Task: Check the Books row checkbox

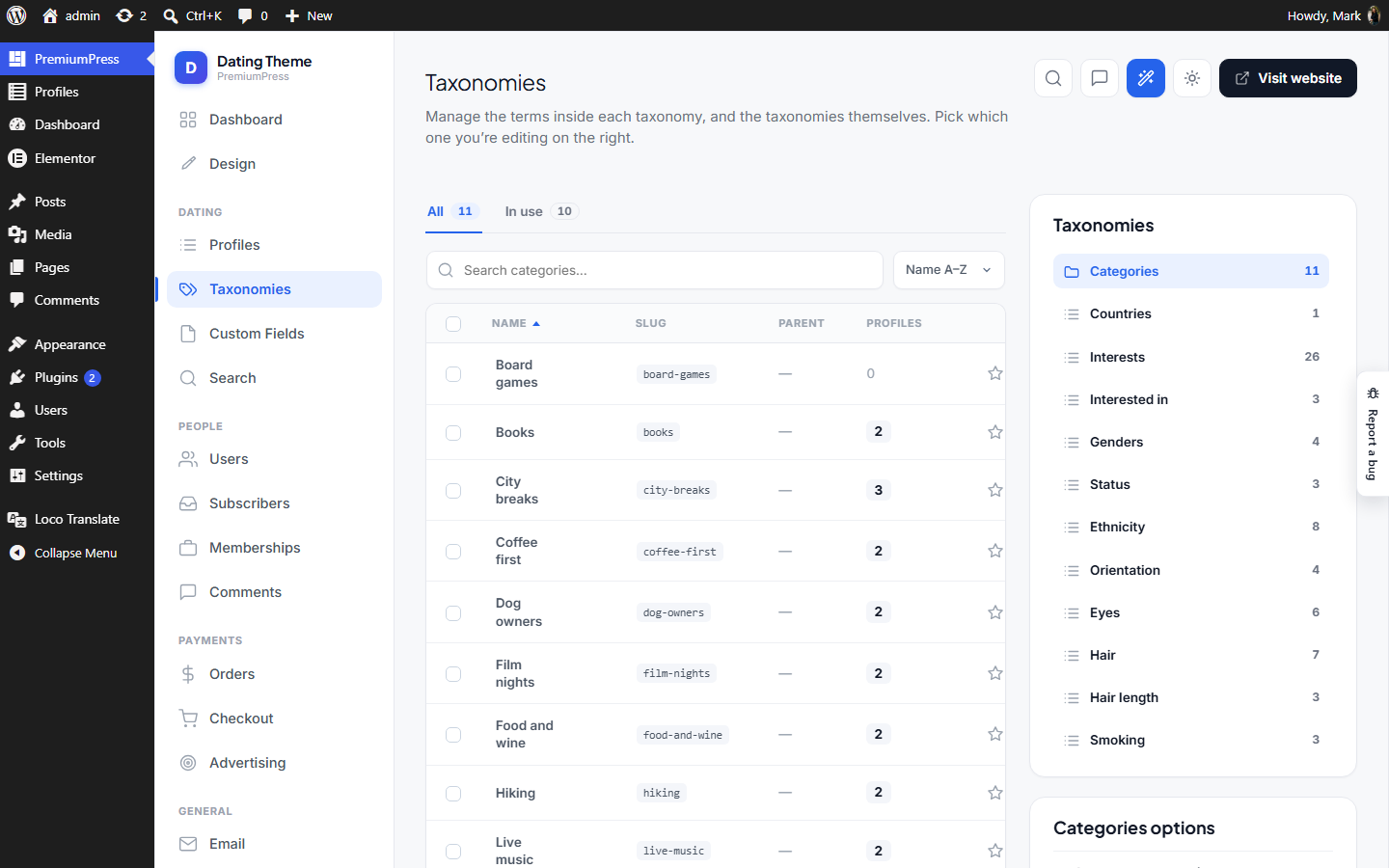Action: 453,433
